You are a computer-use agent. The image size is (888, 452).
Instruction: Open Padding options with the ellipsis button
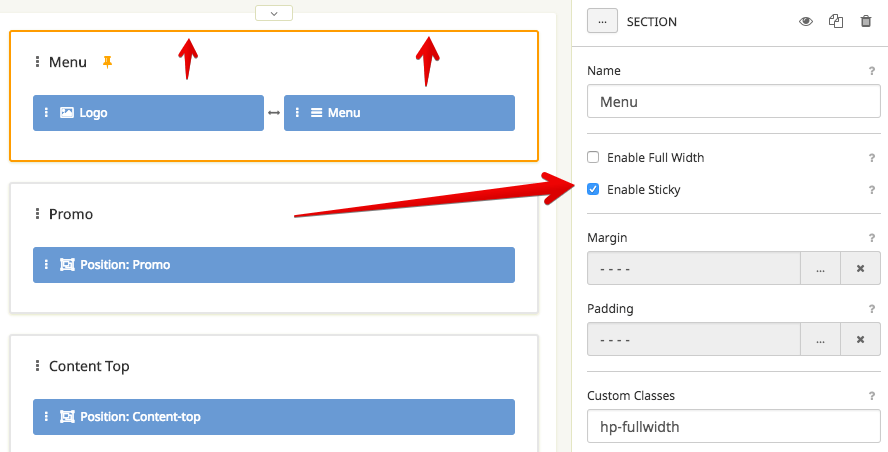coord(820,340)
